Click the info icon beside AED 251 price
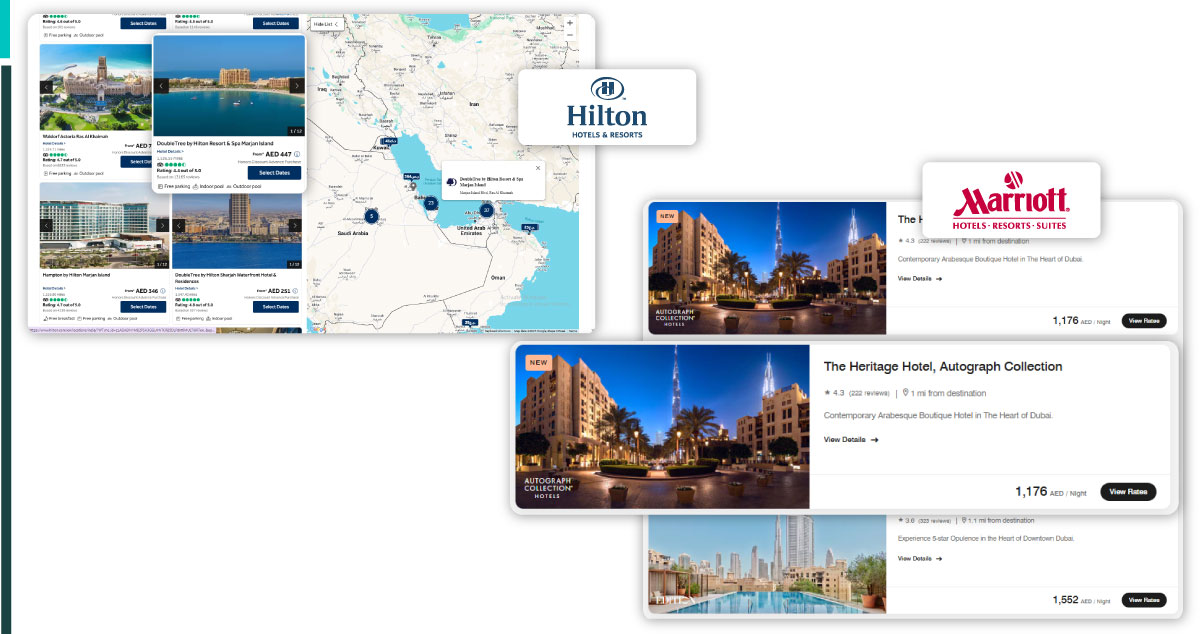The image size is (1202, 634). coord(293,290)
